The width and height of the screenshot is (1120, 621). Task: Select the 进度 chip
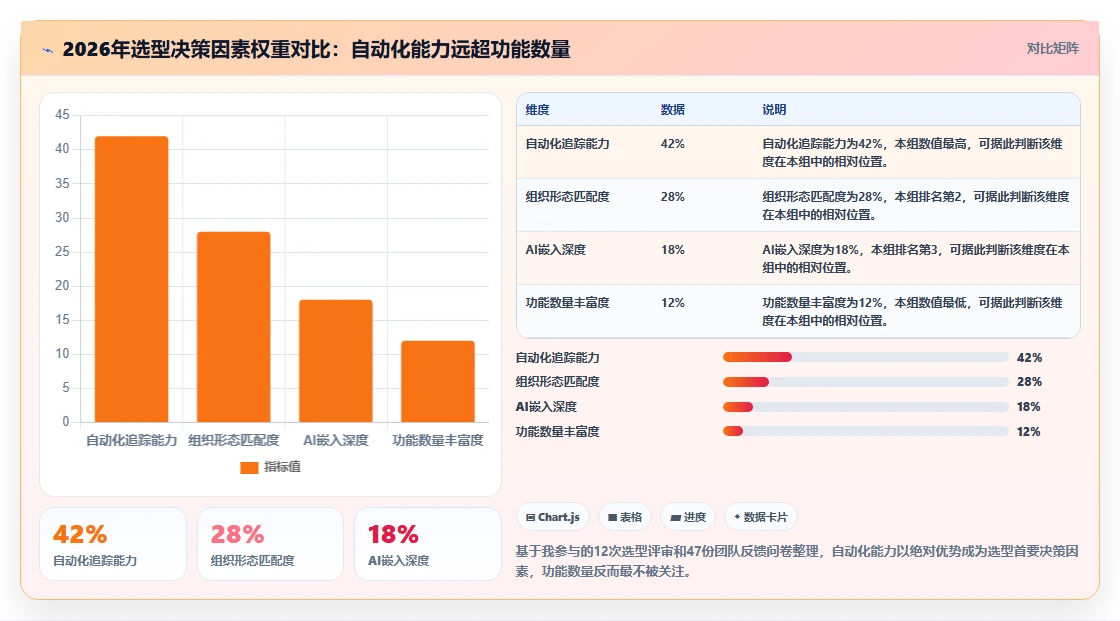[x=687, y=517]
